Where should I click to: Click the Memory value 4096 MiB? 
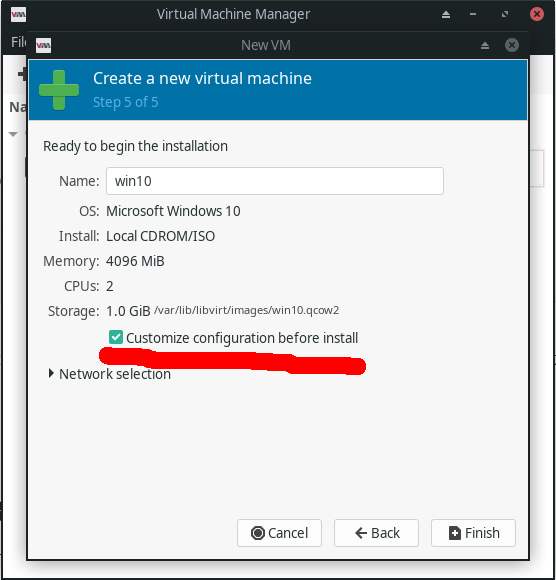[135, 261]
